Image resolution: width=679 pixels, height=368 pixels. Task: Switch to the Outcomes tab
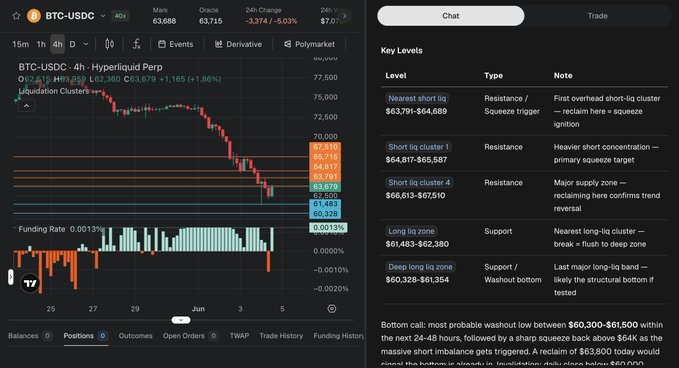[x=136, y=336]
